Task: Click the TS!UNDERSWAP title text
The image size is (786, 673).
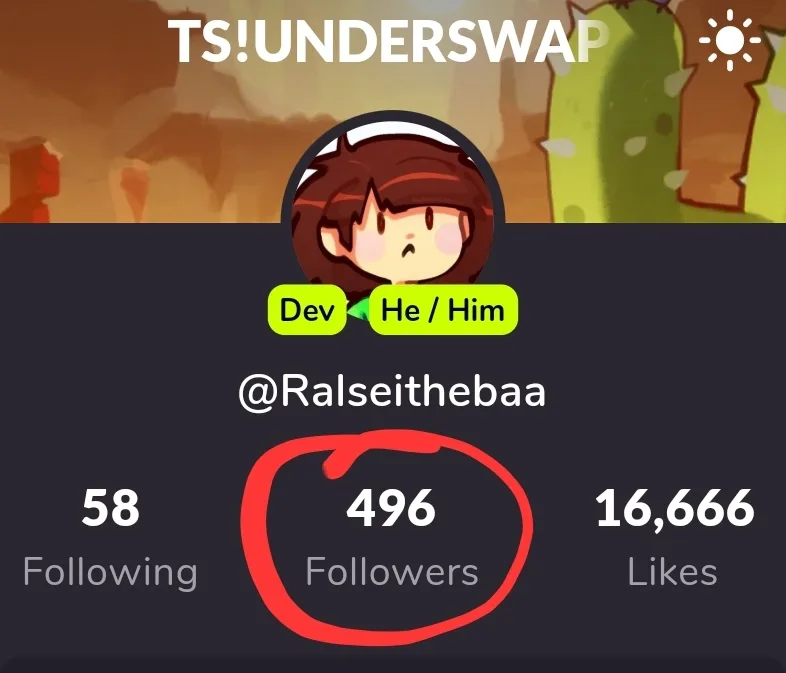Action: (x=388, y=41)
